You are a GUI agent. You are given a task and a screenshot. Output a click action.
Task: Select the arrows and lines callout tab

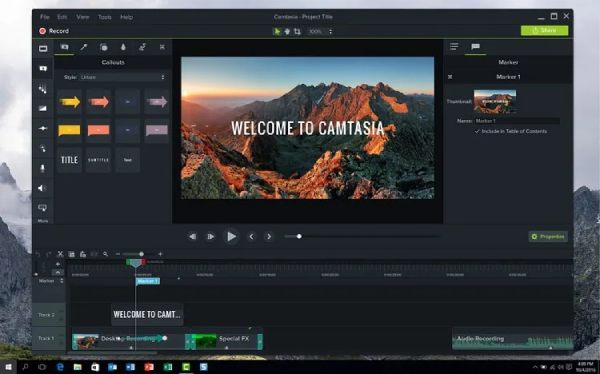click(84, 47)
